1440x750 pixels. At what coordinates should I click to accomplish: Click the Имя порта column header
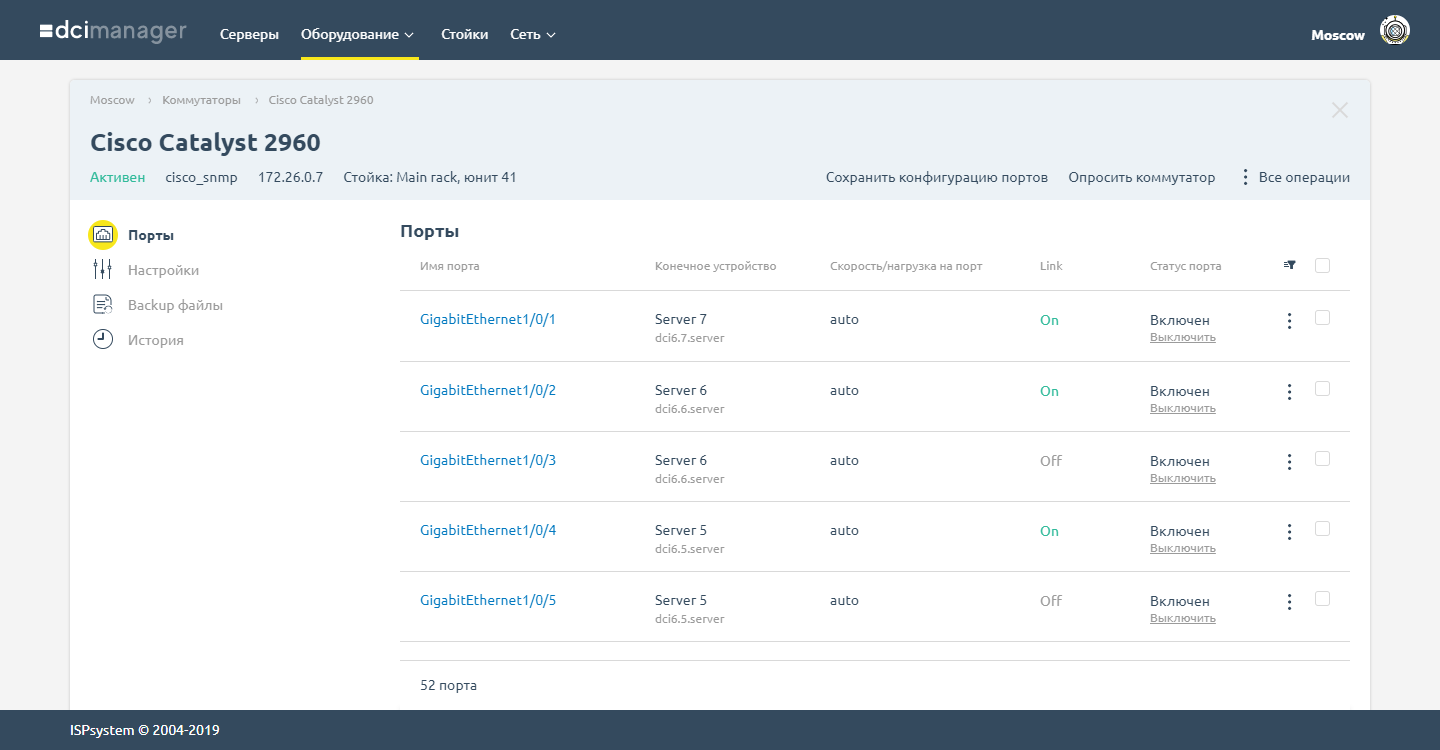coord(450,266)
